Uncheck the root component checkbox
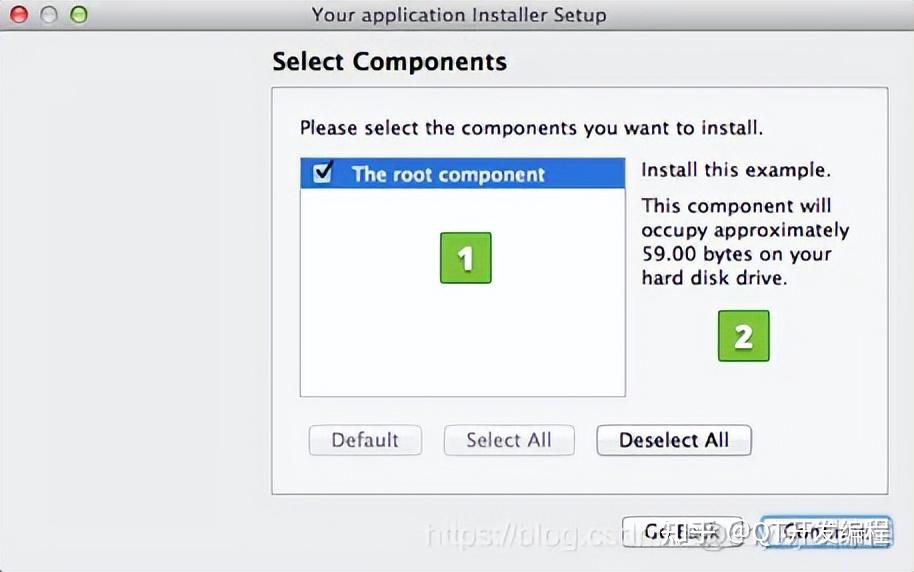Viewport: 914px width, 572px height. (323, 173)
